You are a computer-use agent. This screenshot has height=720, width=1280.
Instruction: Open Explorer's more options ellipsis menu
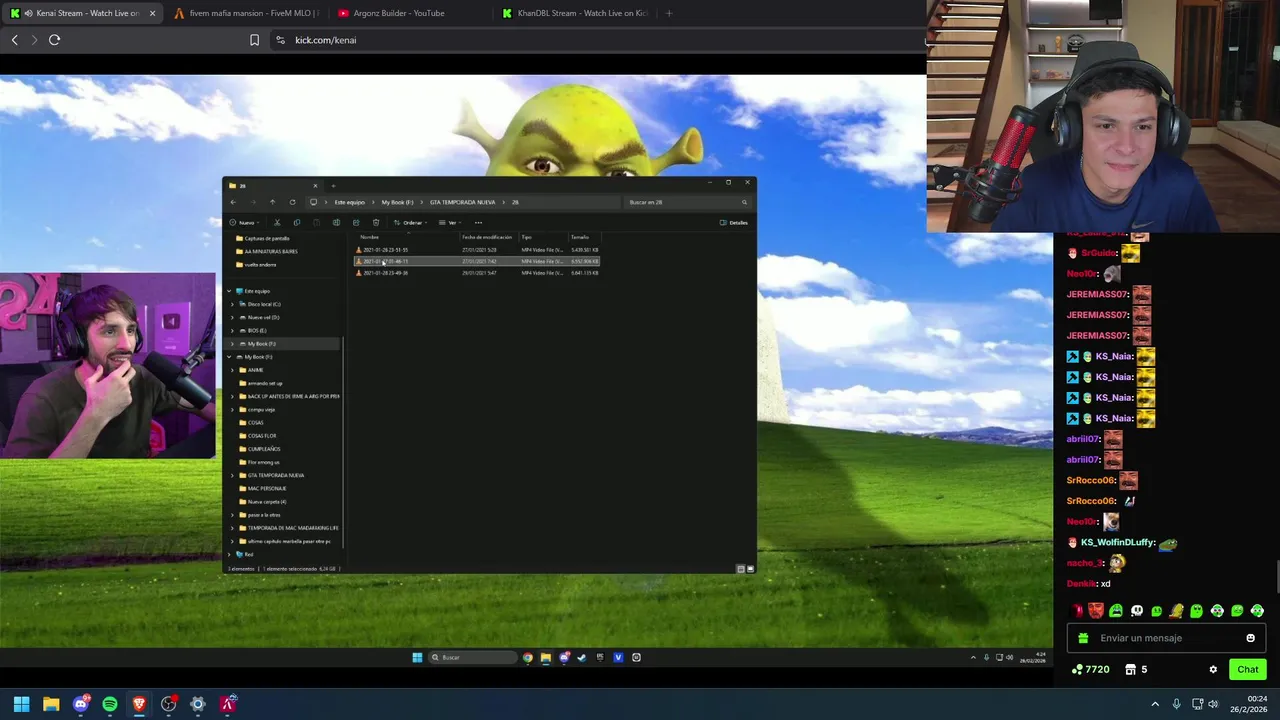(478, 223)
